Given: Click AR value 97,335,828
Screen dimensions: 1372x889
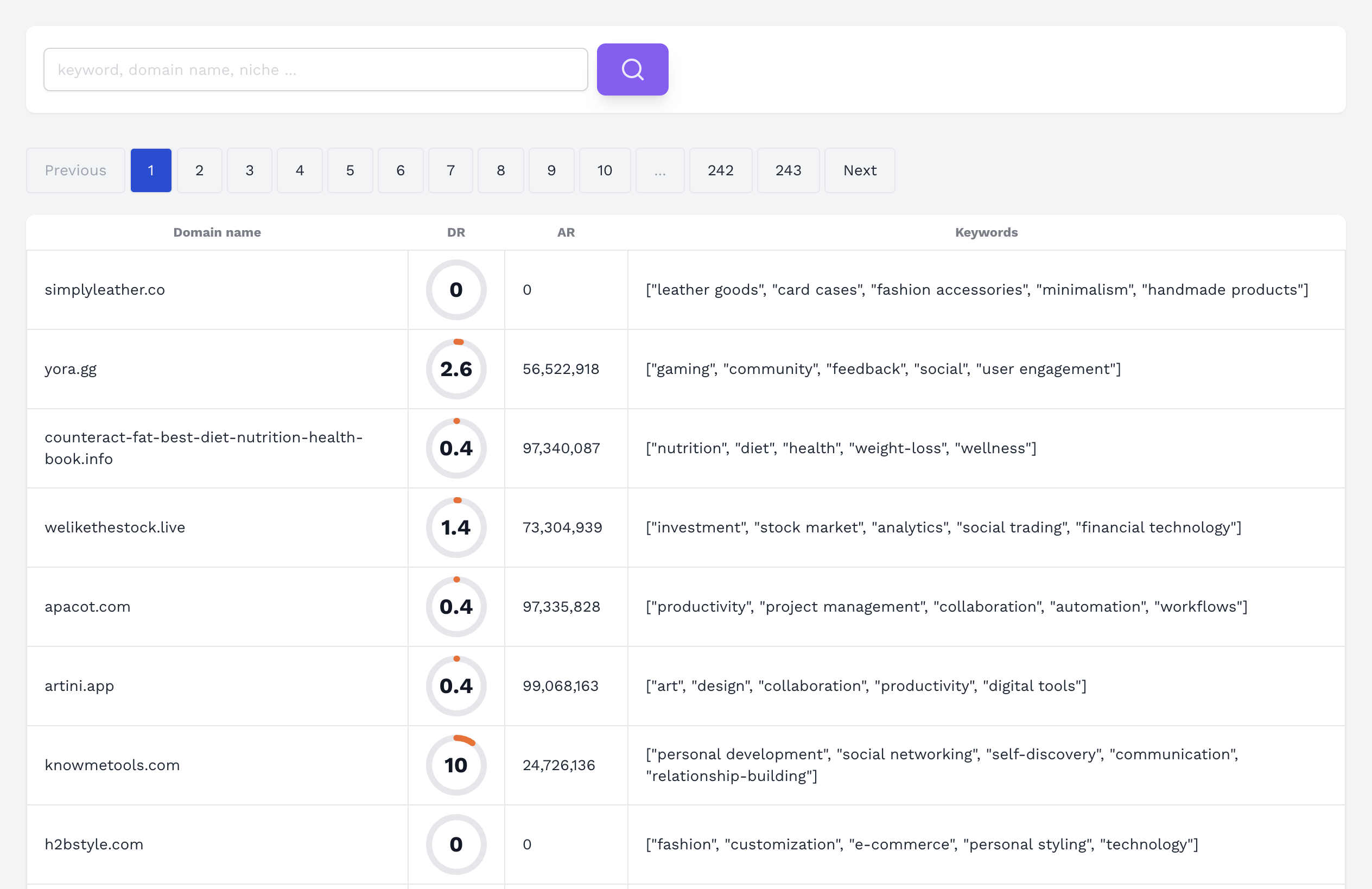Looking at the screenshot, I should [562, 606].
